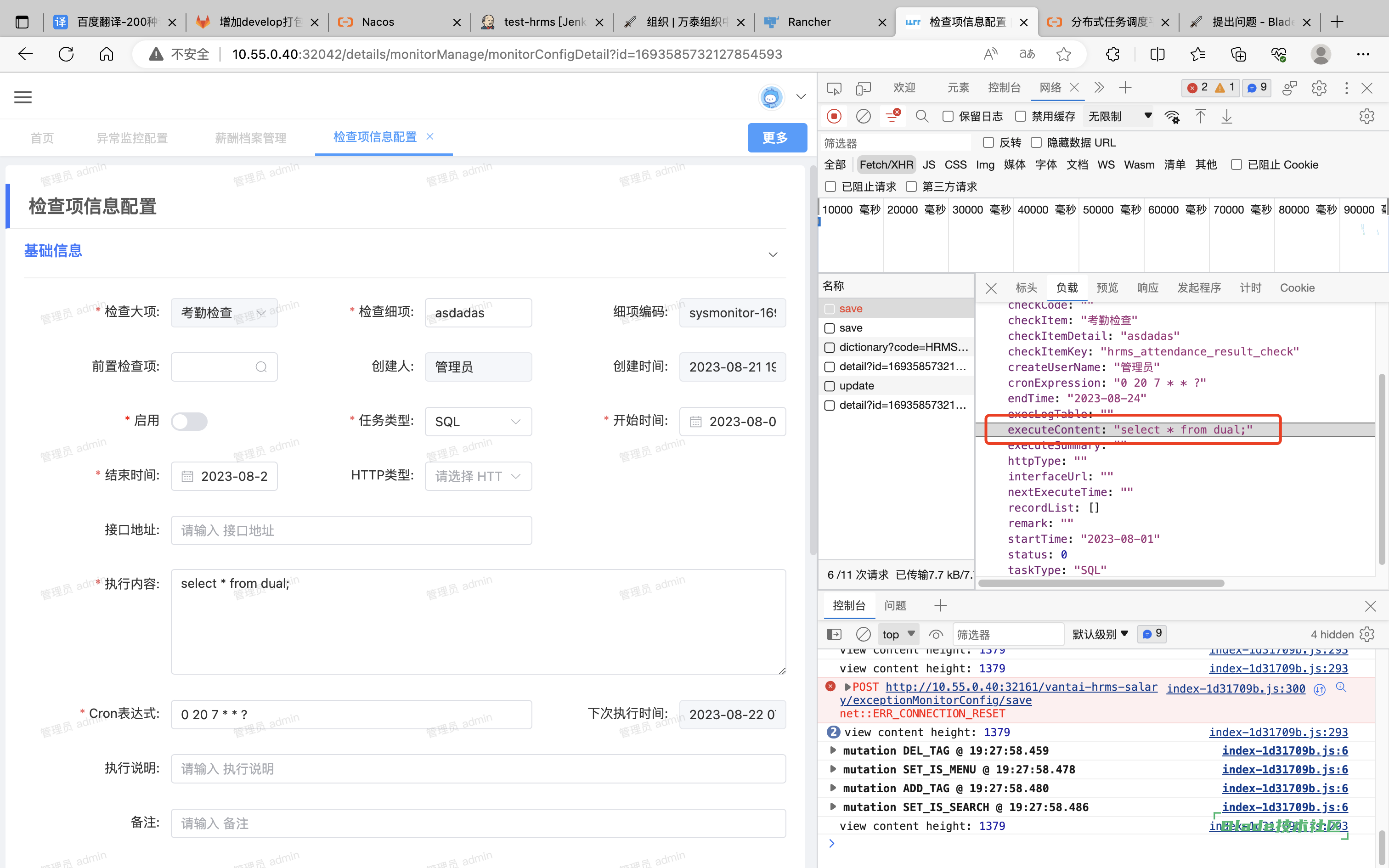Open browser extensions puzzle icon
Viewport: 1389px width, 868px height.
[x=1112, y=54]
